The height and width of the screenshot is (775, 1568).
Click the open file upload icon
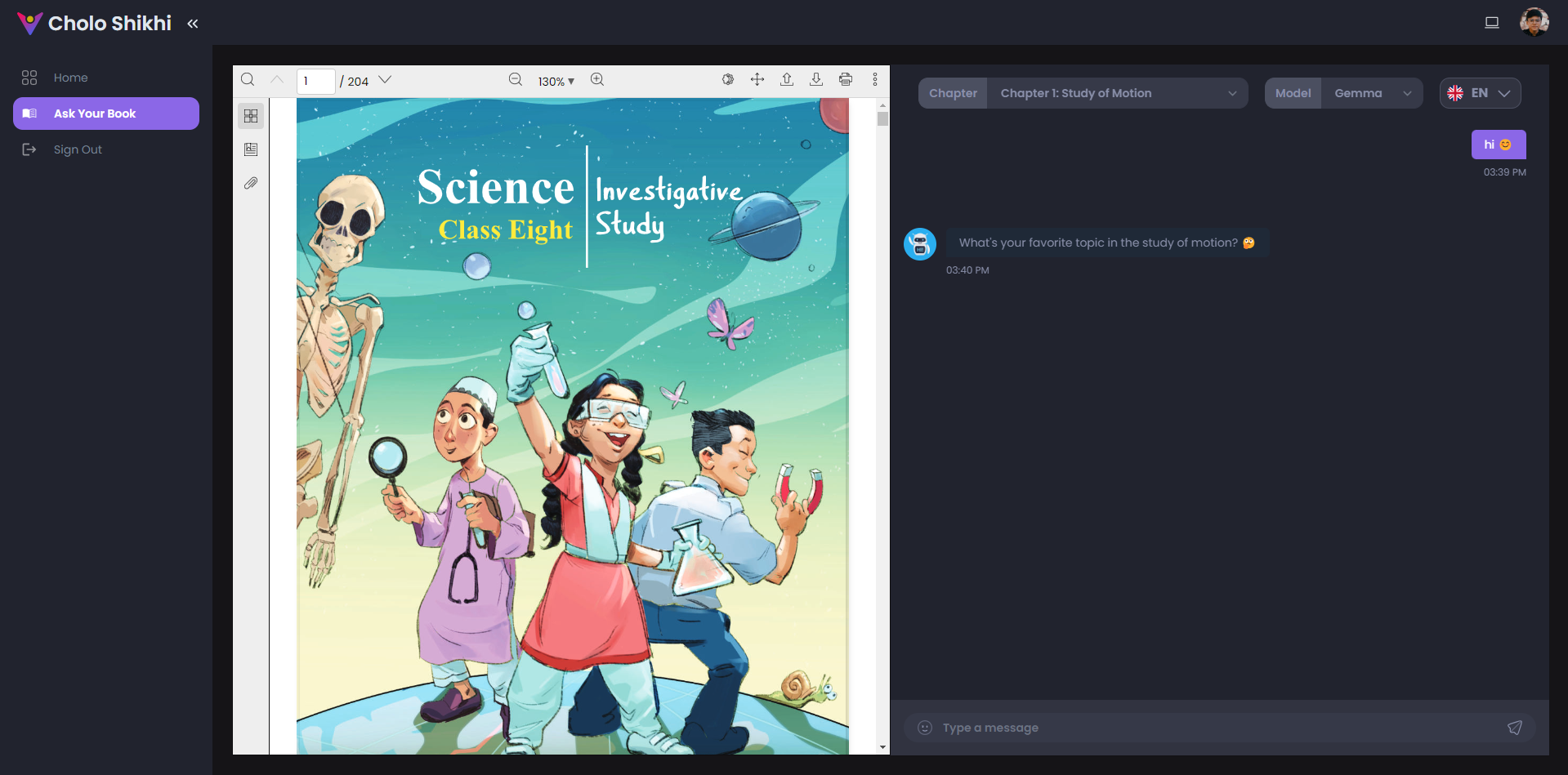tap(787, 80)
